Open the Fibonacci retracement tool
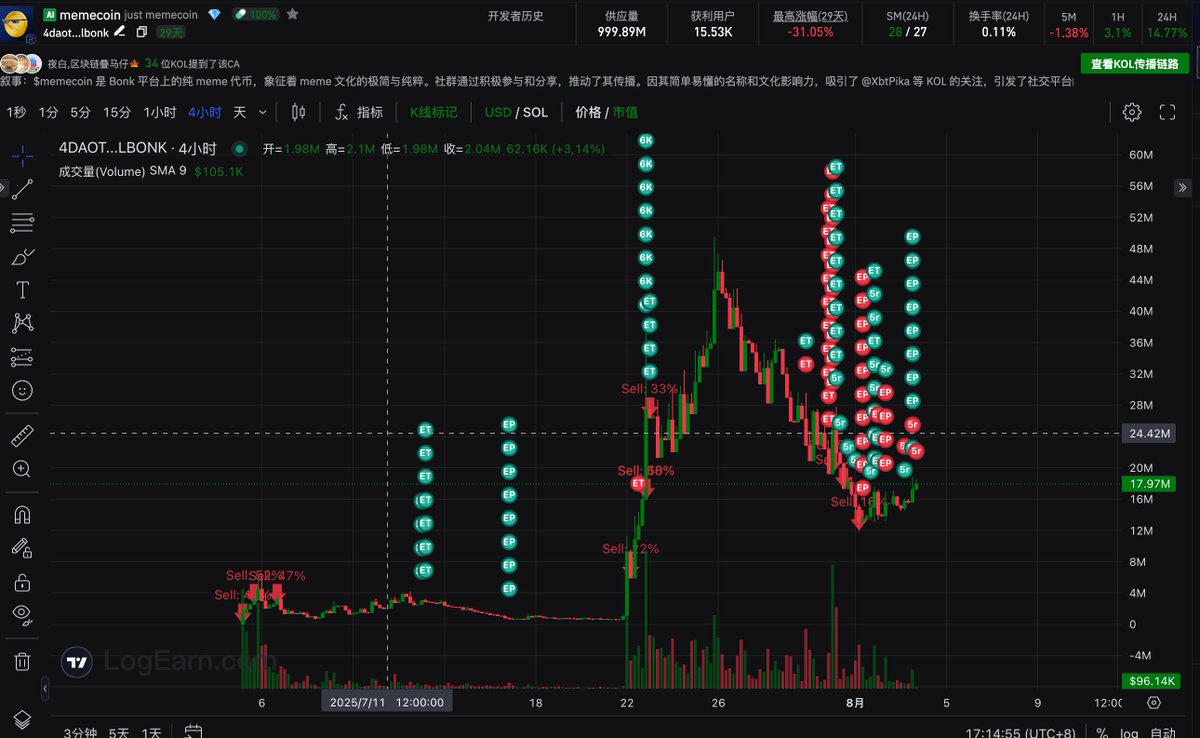 (22, 222)
